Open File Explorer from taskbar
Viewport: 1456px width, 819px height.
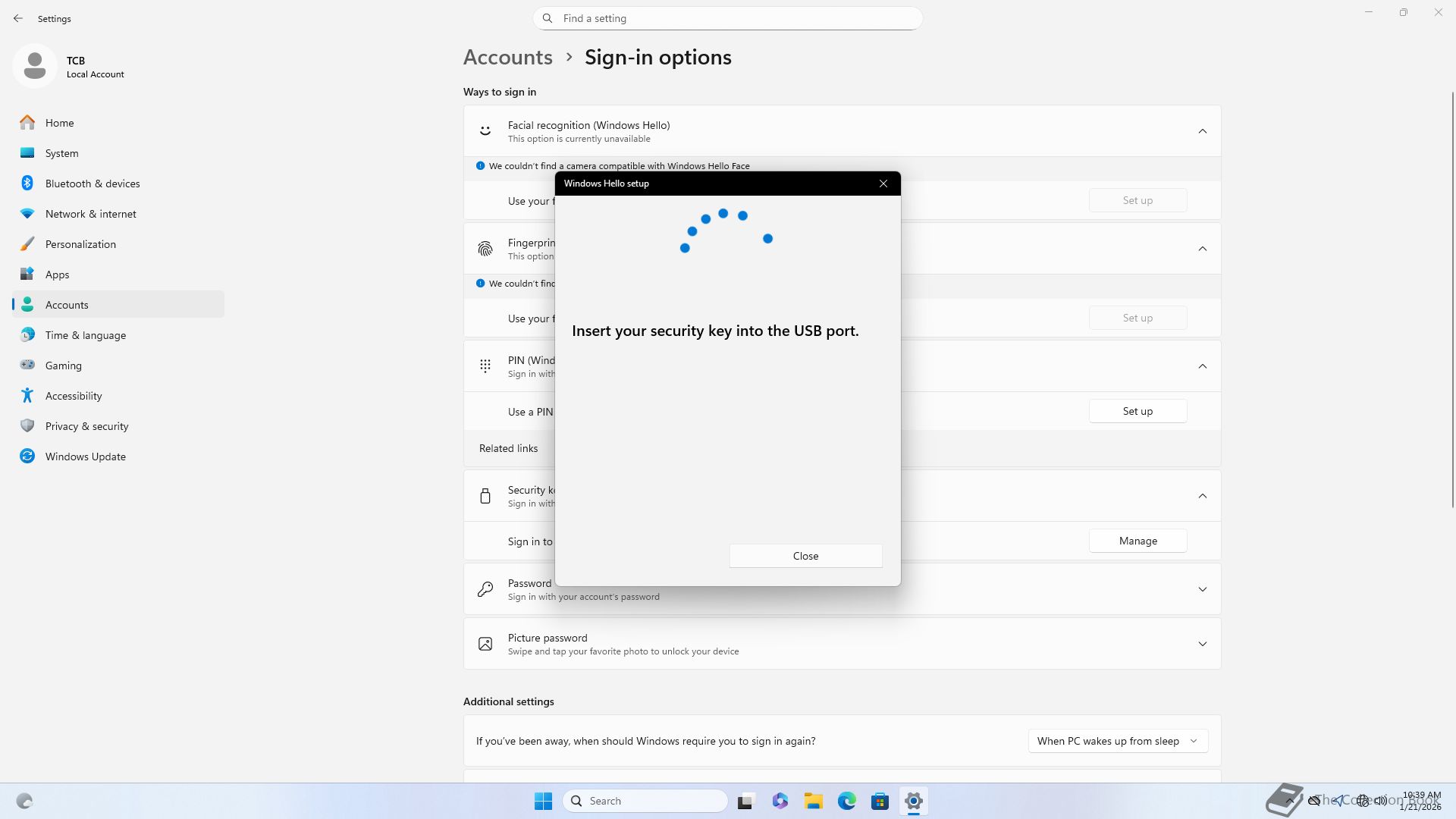pyautogui.click(x=813, y=801)
